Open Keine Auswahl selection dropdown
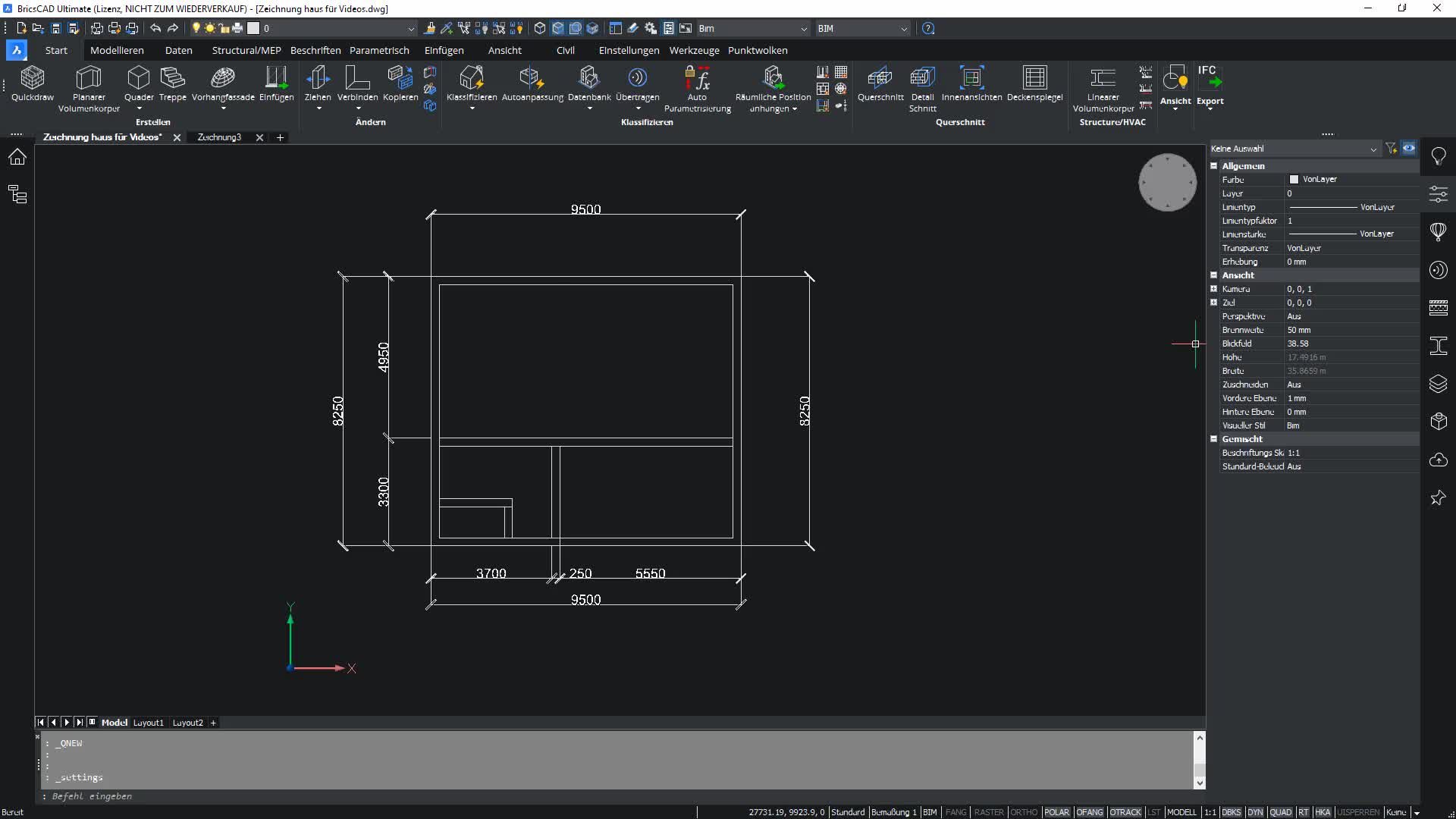The image size is (1456, 819). tap(1294, 149)
